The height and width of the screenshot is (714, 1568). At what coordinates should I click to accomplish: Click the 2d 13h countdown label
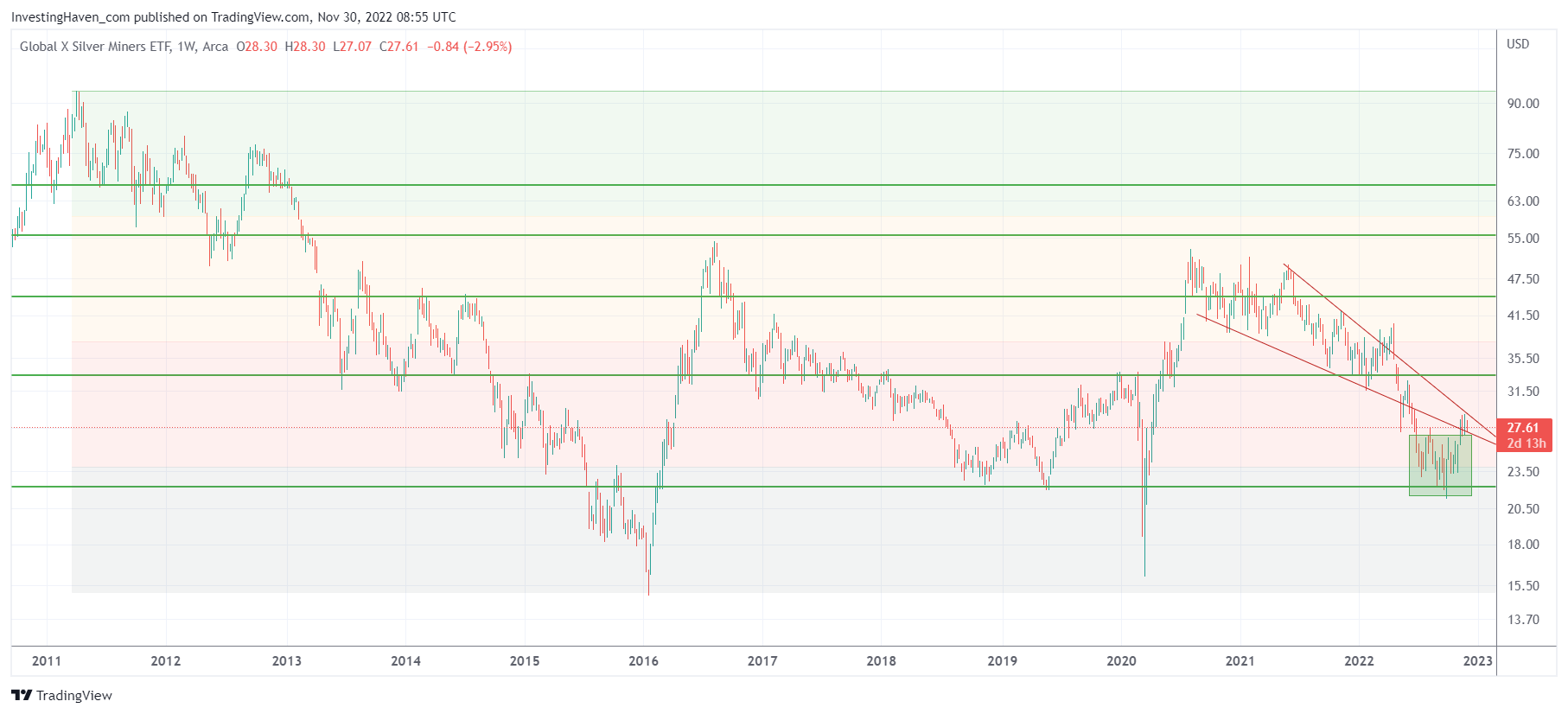click(1527, 443)
